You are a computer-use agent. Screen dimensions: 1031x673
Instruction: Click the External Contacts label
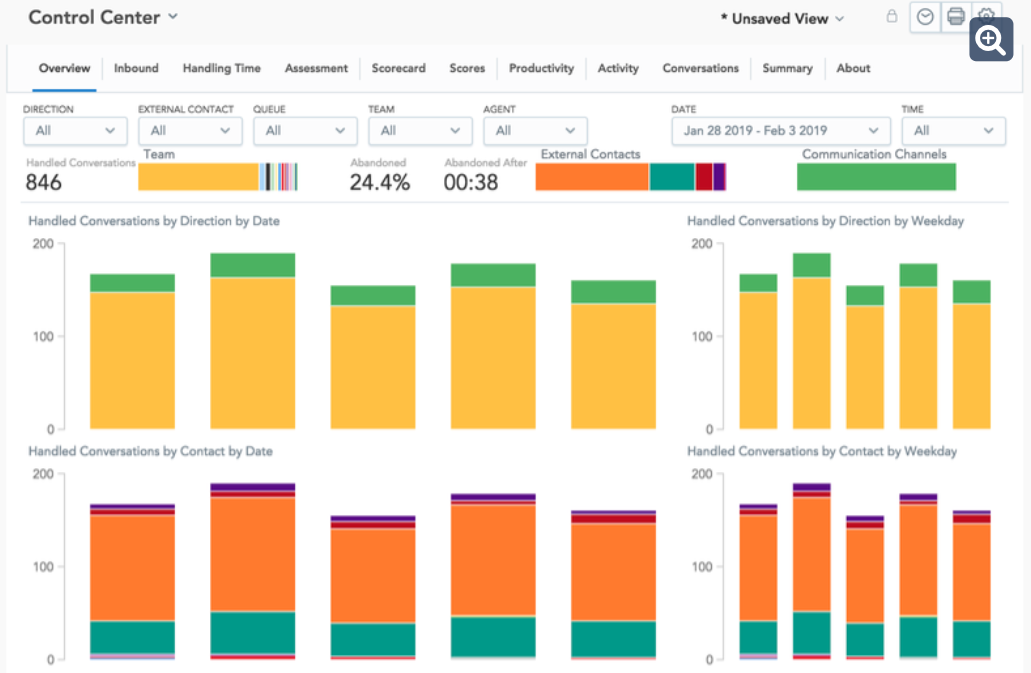pos(590,154)
